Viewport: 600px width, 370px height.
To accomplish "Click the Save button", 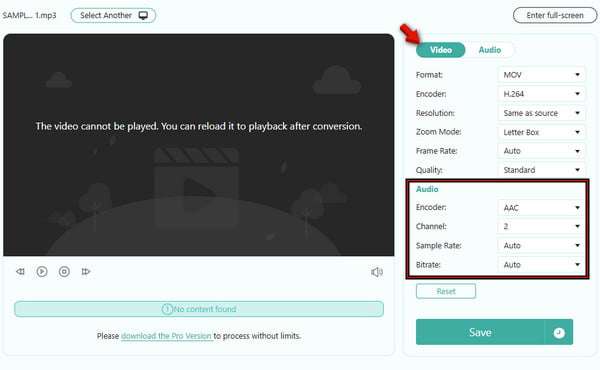I will (480, 333).
